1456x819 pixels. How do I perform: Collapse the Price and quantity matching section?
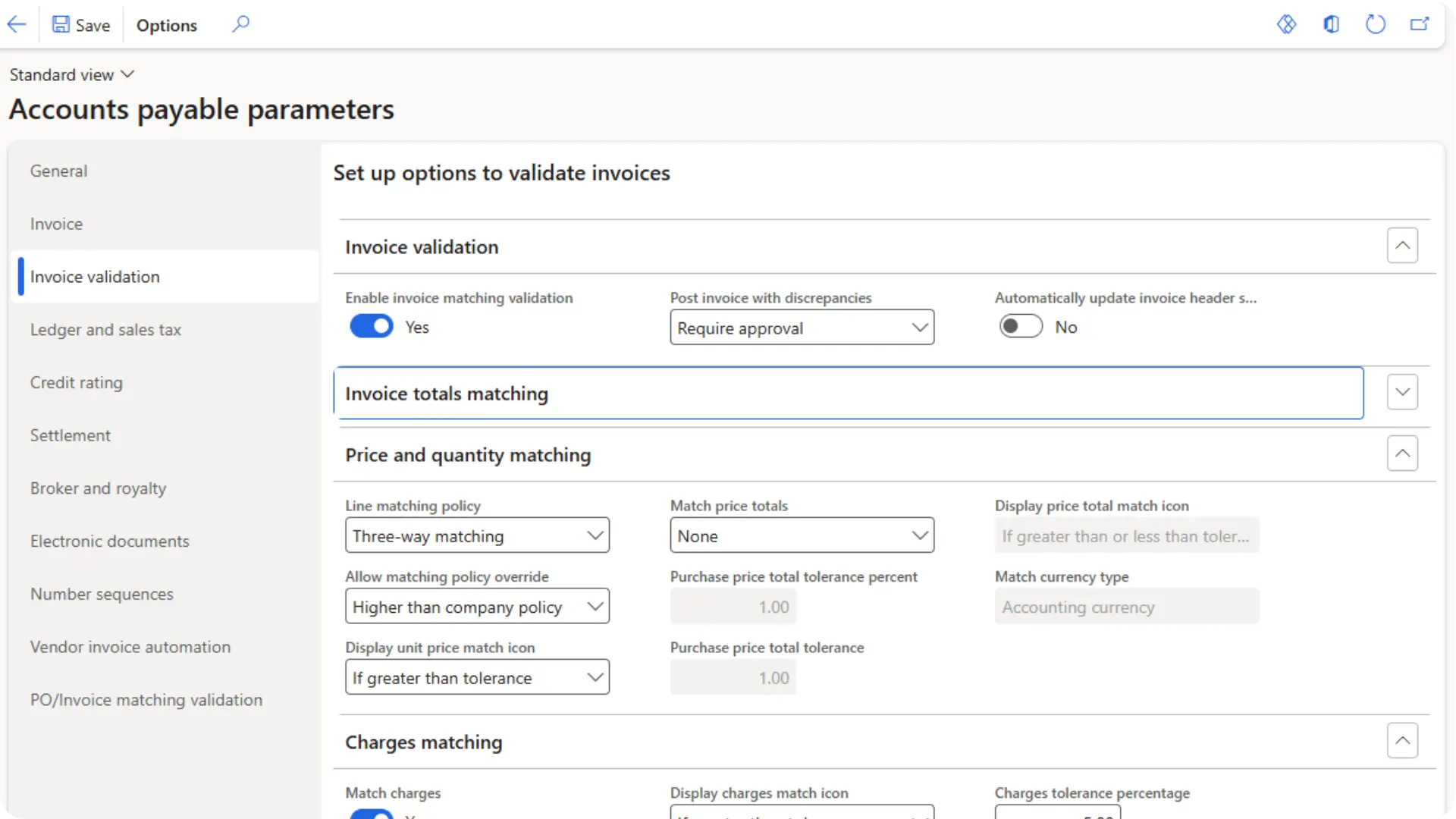pos(1402,453)
